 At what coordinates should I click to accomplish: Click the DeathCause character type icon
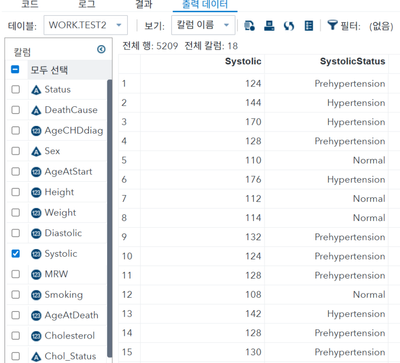(36, 110)
